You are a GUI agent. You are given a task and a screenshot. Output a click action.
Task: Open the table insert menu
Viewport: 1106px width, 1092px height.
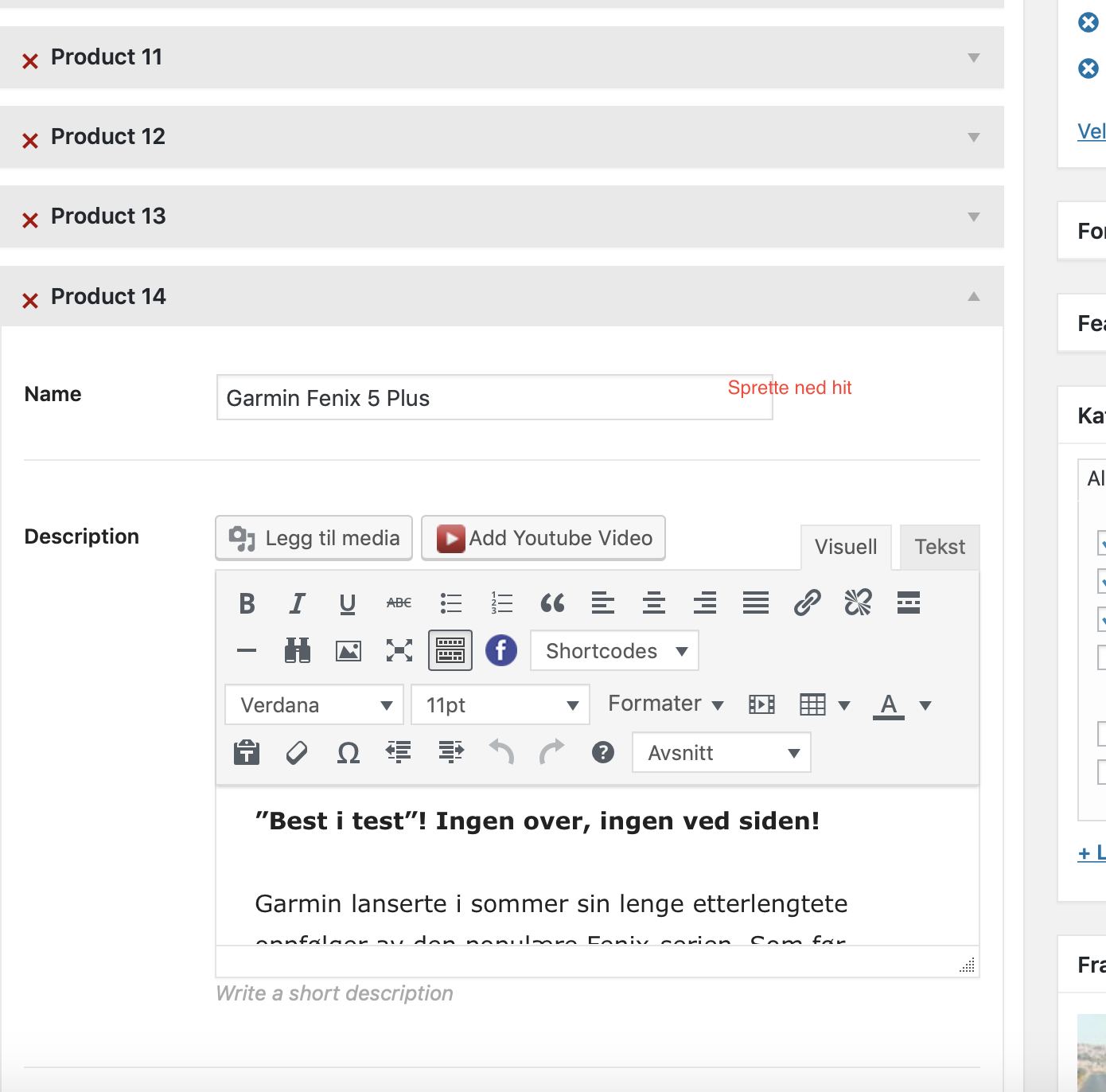(824, 704)
